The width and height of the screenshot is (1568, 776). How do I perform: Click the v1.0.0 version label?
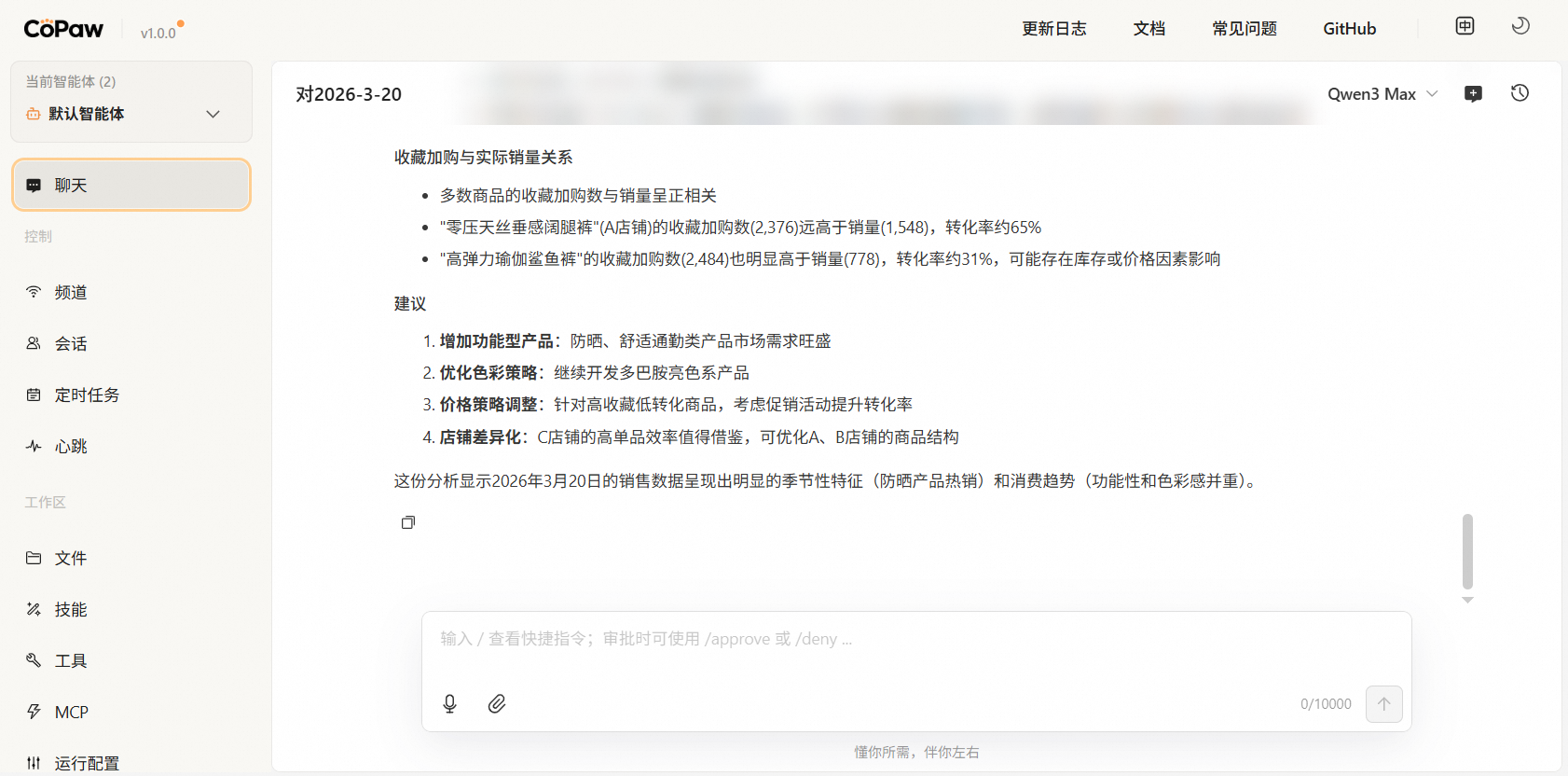tap(158, 33)
